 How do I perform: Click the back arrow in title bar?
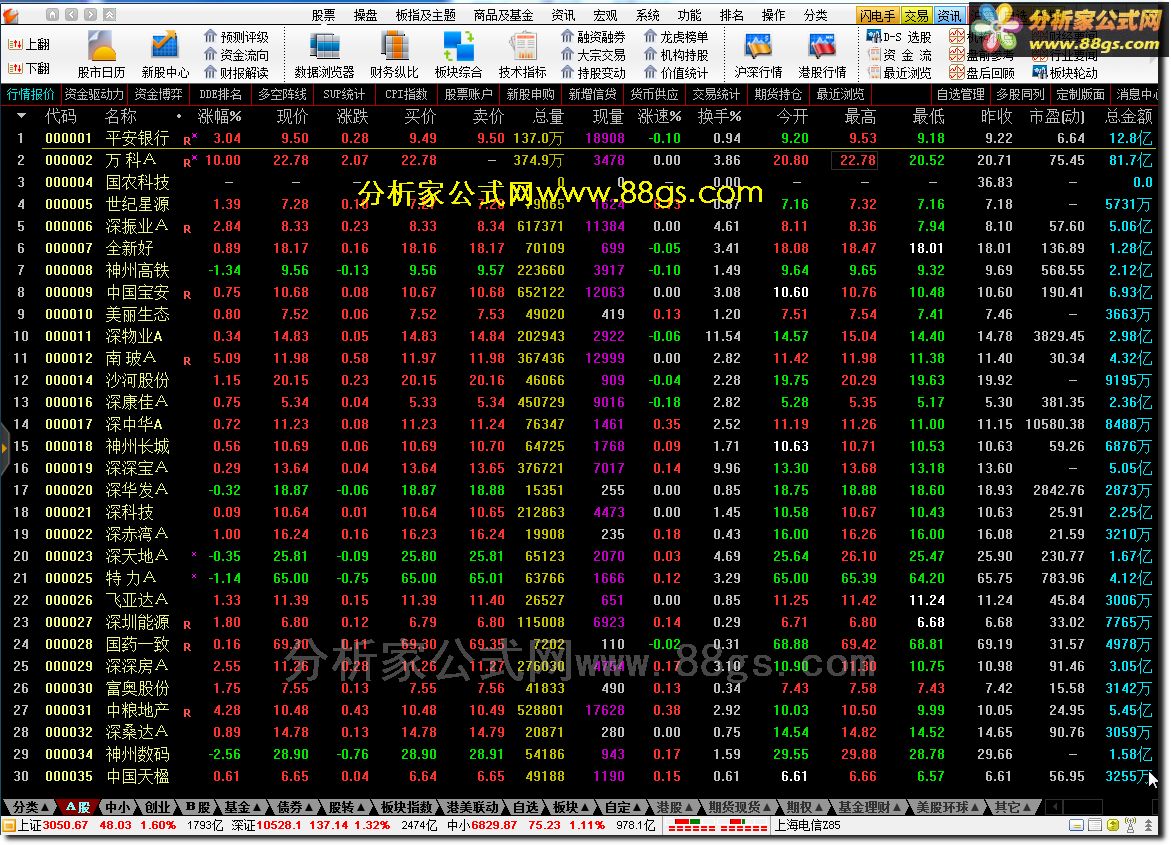[71, 14]
